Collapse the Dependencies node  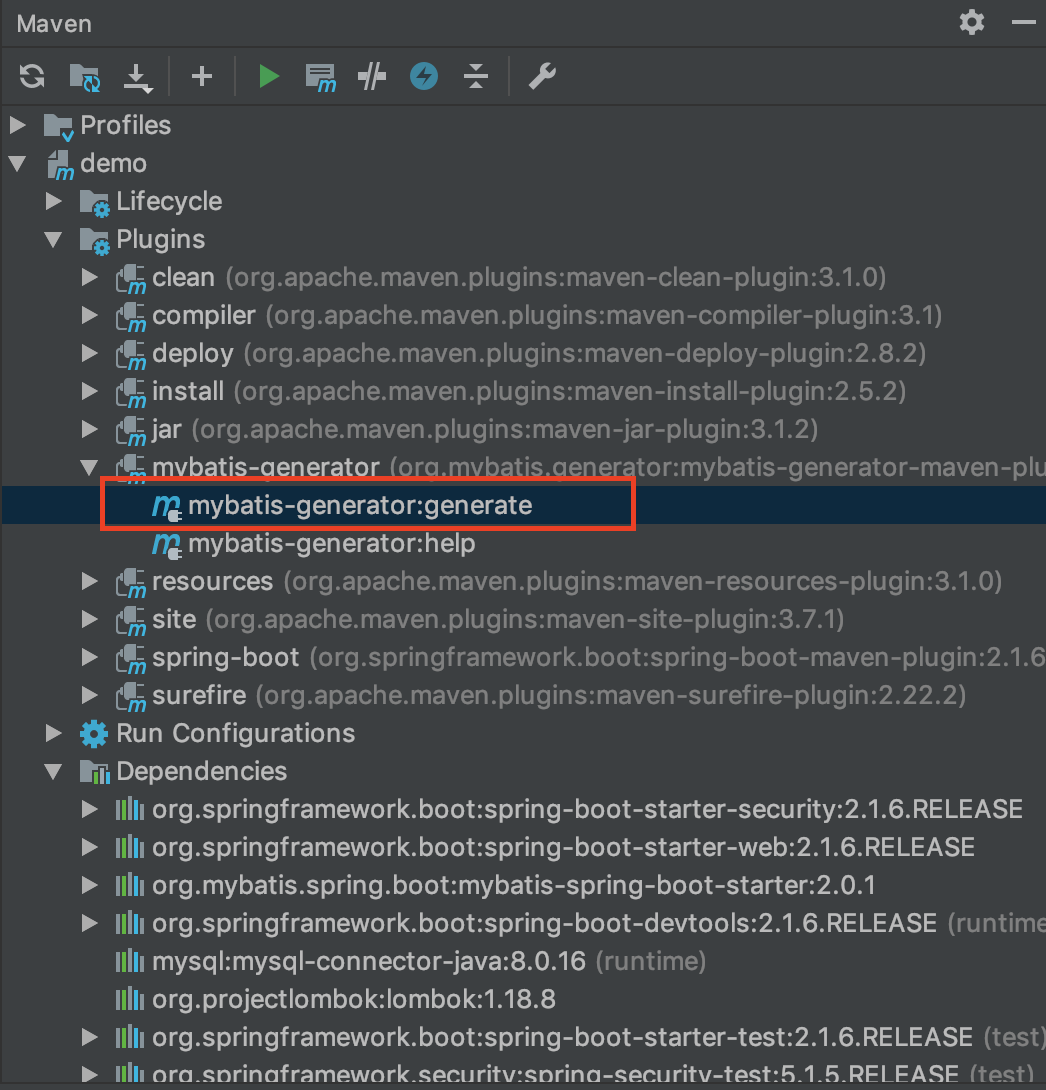54,772
